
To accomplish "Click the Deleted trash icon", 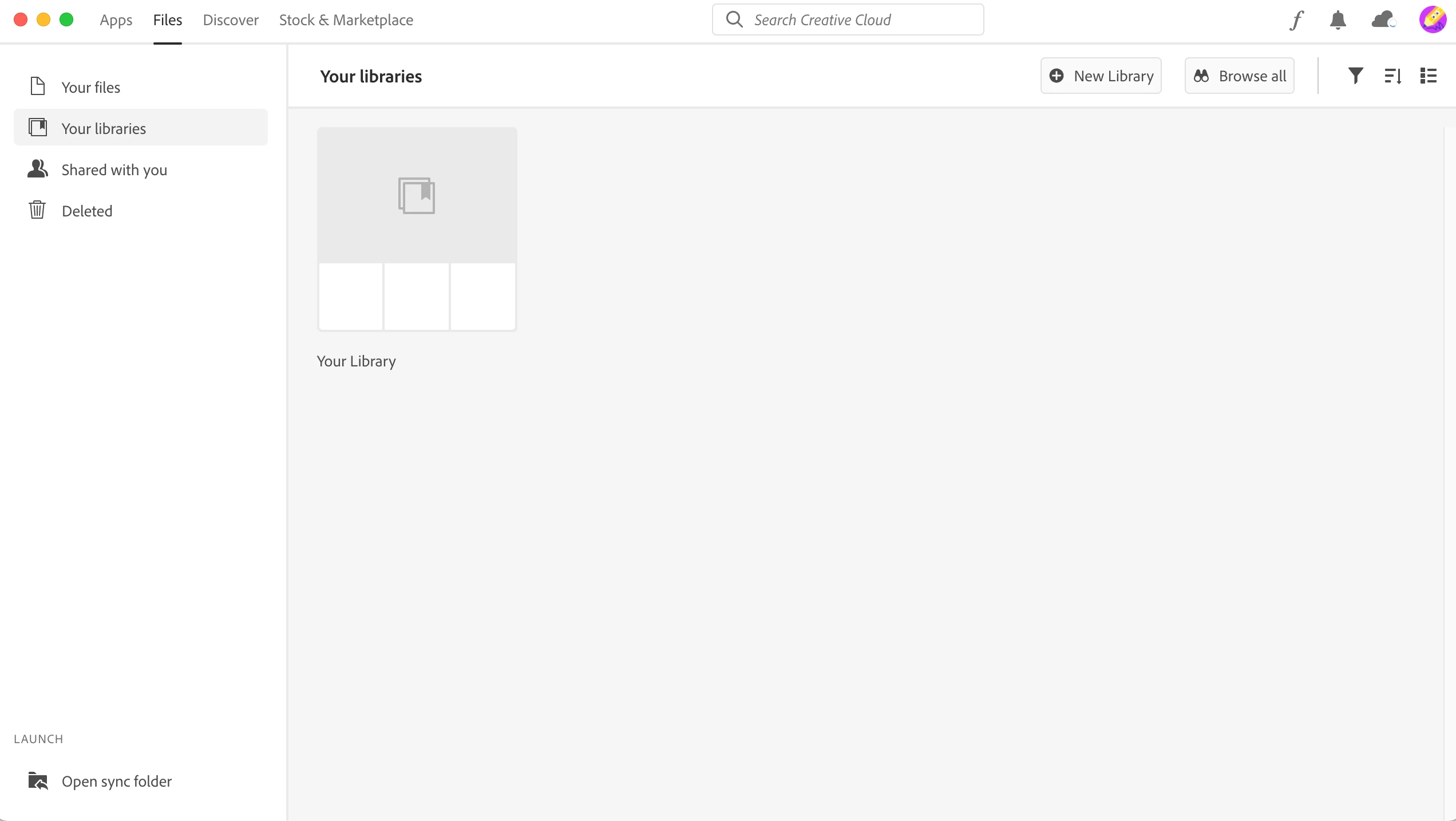I will tap(37, 210).
